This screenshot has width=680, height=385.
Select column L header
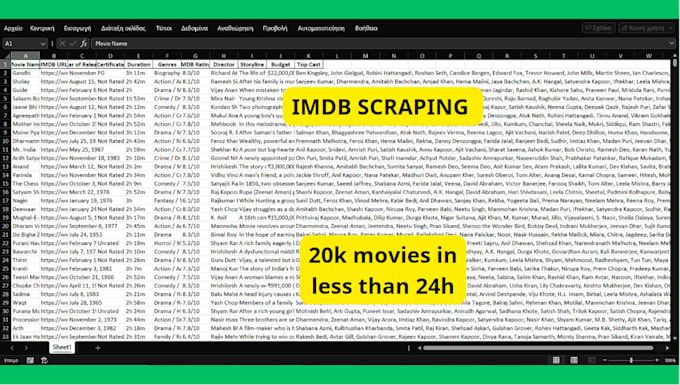pyautogui.click(x=337, y=55)
